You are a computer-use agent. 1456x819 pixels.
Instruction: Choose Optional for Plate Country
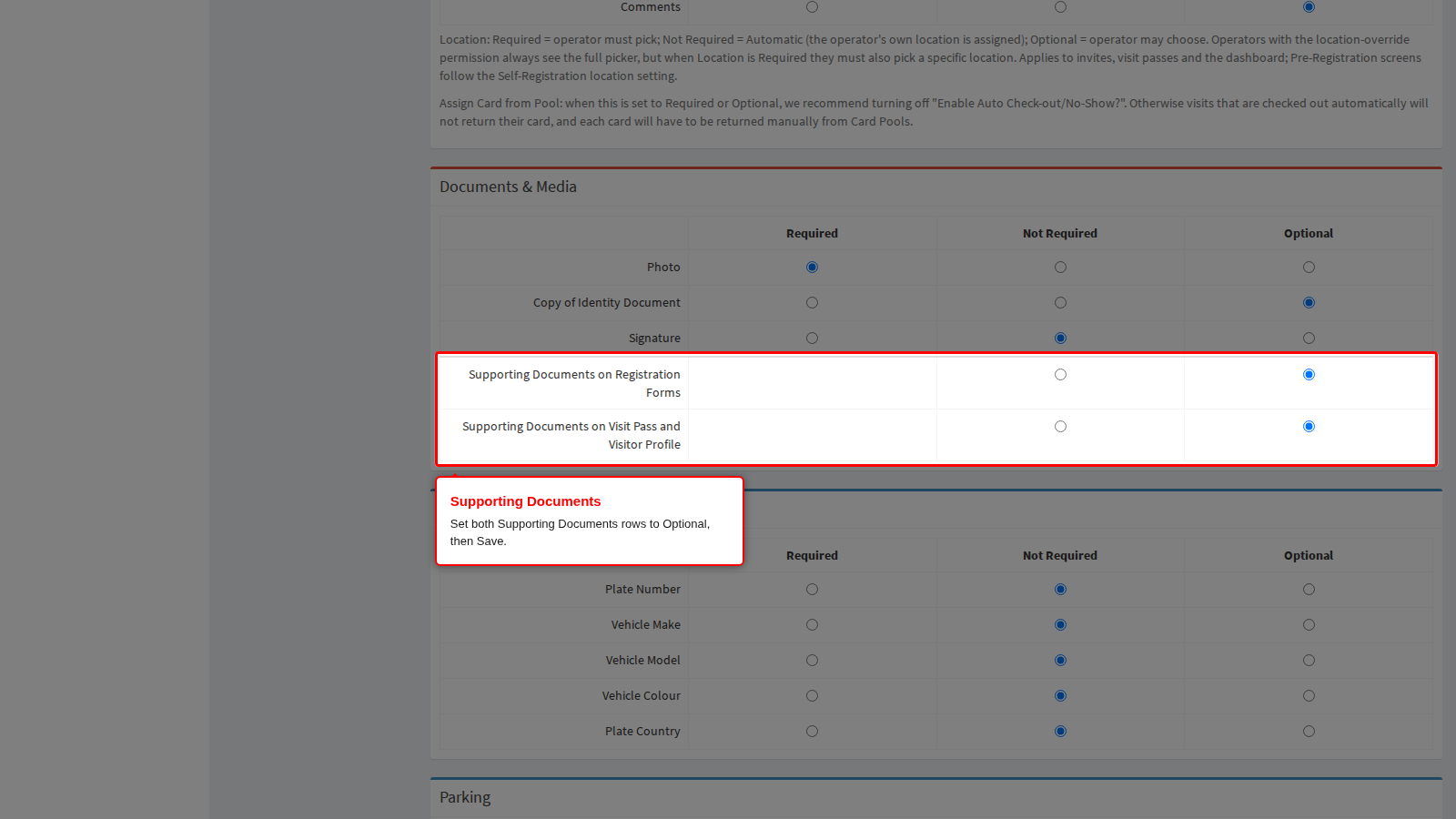point(1309,732)
